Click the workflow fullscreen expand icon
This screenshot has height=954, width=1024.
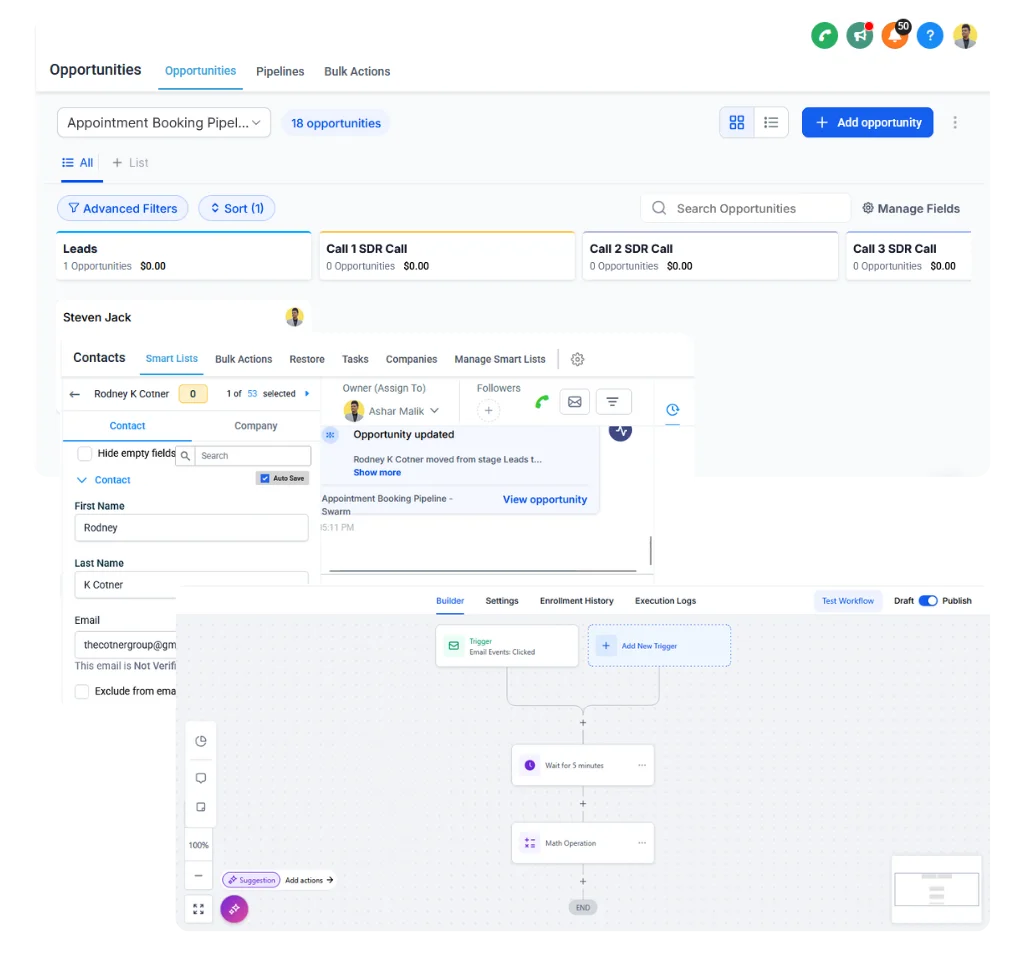click(199, 909)
